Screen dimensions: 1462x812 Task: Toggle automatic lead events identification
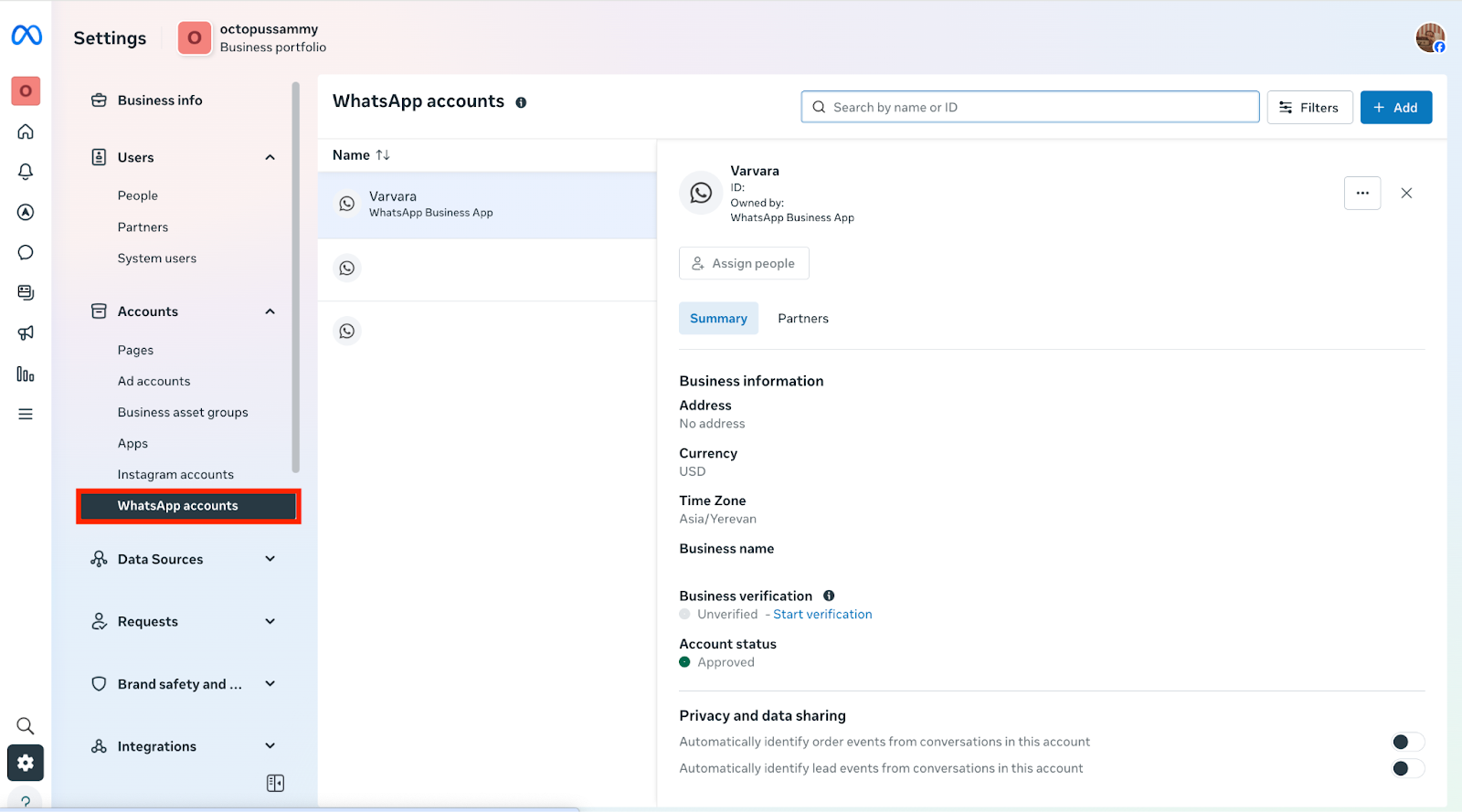click(1406, 768)
